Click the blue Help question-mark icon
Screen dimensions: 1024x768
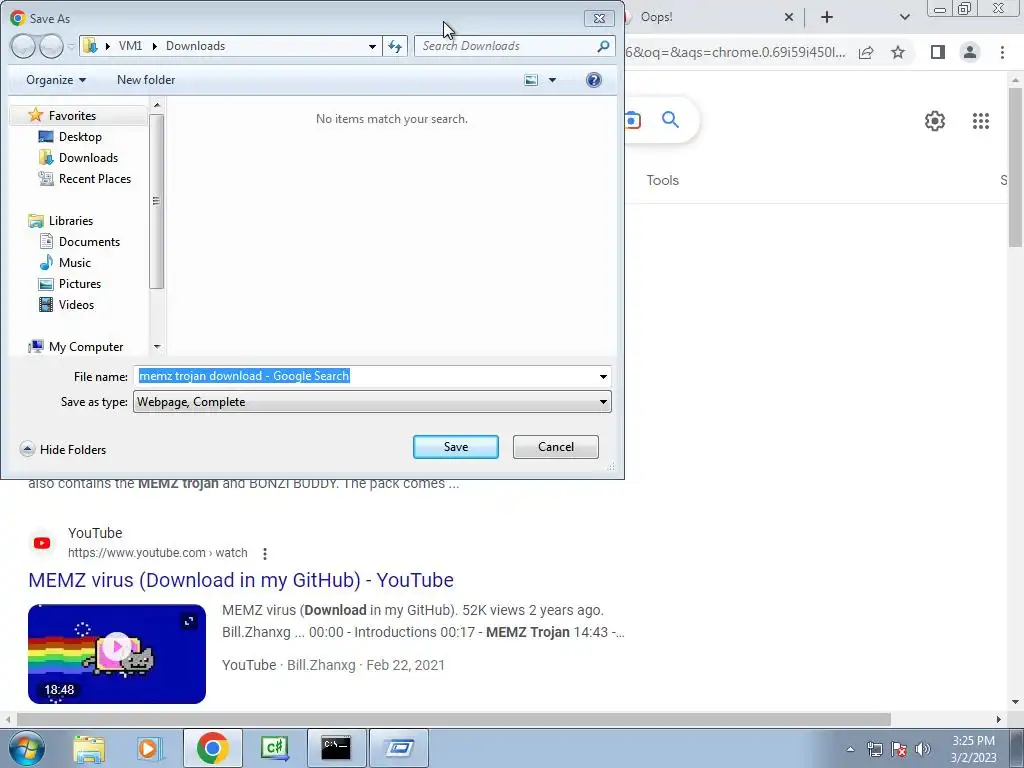(594, 80)
